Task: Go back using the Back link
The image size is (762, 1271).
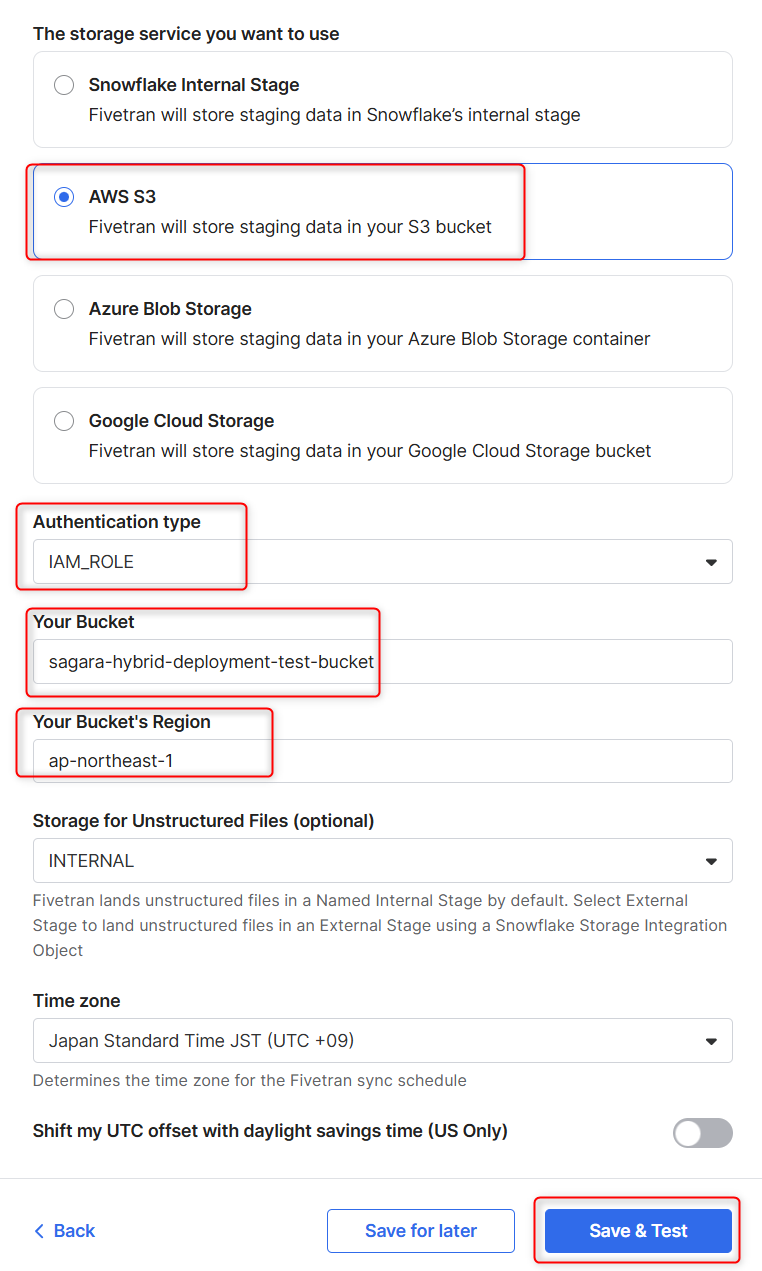Action: pos(64,1231)
